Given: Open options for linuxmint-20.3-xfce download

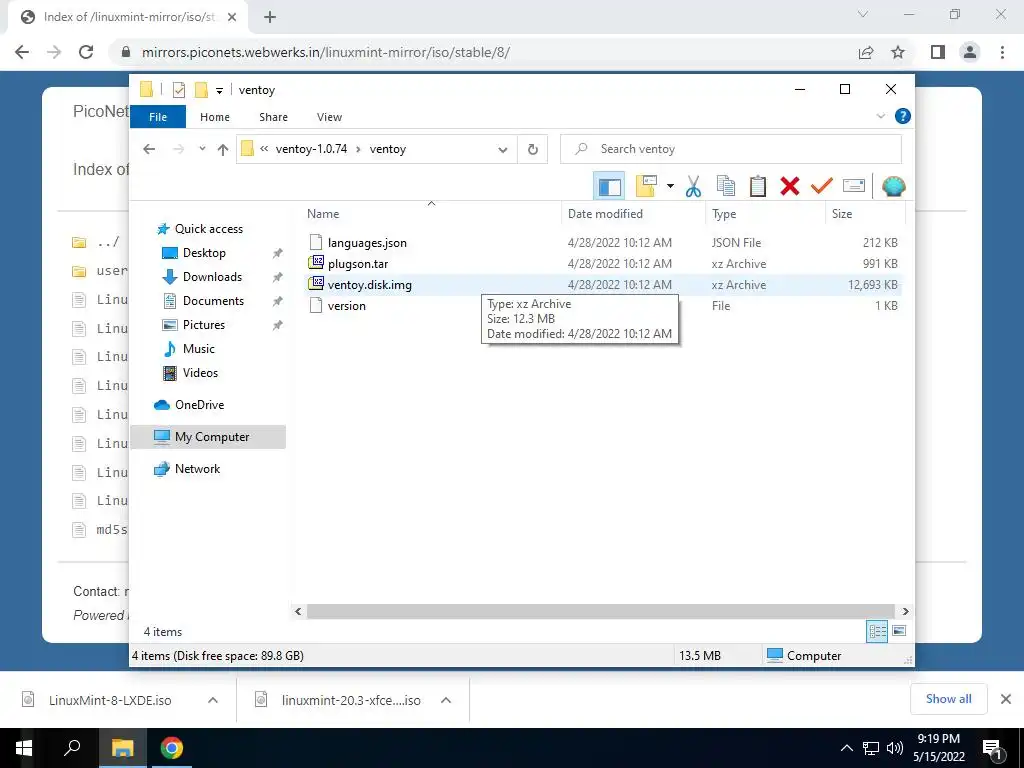Looking at the screenshot, I should click(x=446, y=700).
